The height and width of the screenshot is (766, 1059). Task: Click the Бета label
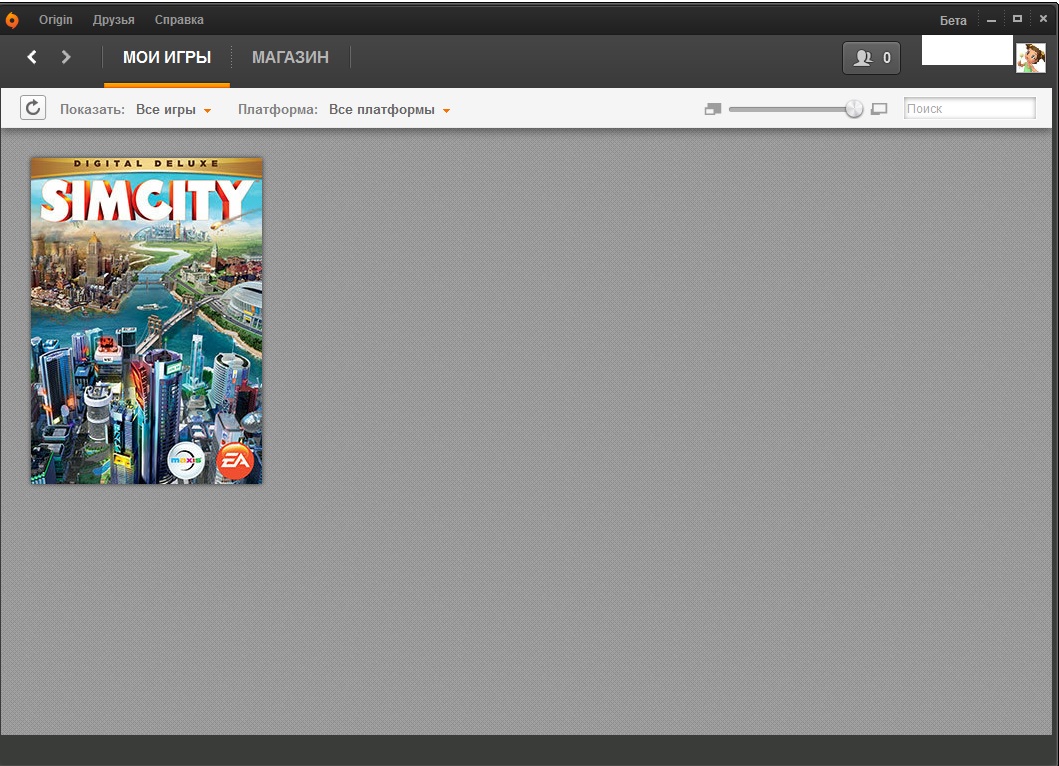coord(953,20)
